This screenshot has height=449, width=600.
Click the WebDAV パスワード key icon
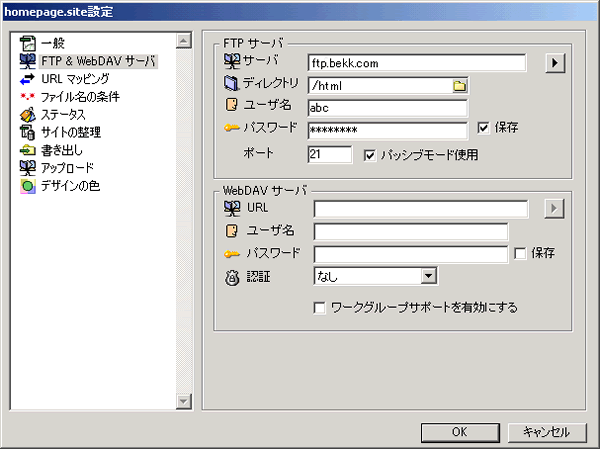(232, 254)
